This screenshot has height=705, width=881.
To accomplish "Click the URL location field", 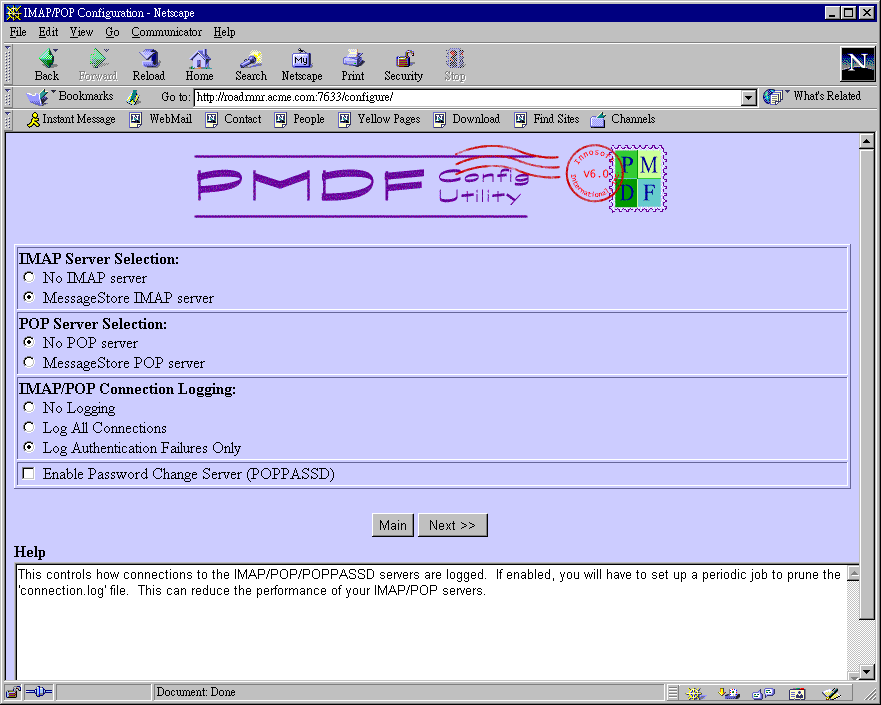I will pyautogui.click(x=466, y=97).
